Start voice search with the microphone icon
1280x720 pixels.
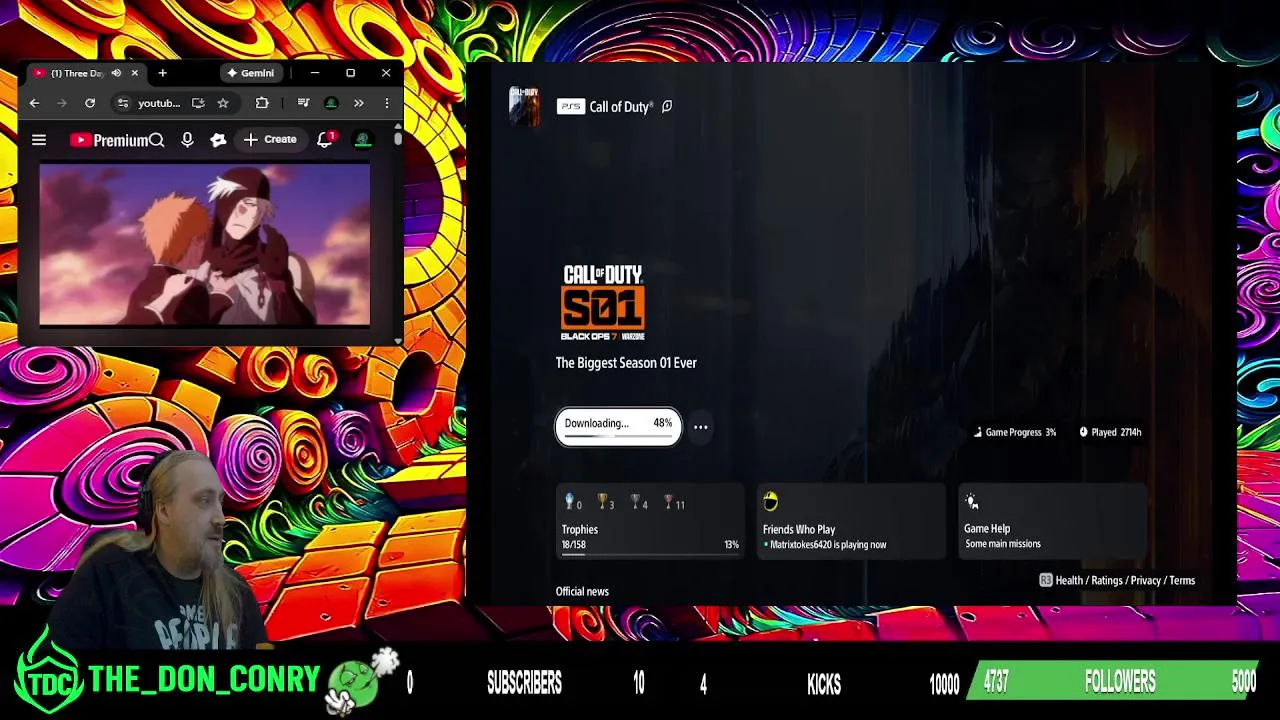point(187,140)
